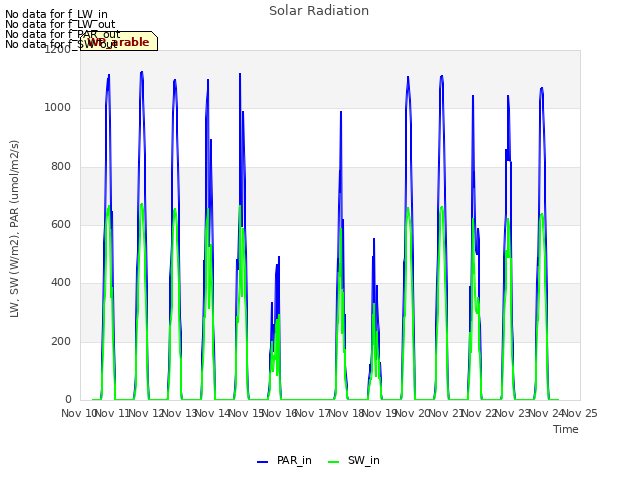Image resolution: width=640 pixels, height=480 pixels.
Task: Click the Nov 10 x-axis tick label
Action: [x=78, y=413]
